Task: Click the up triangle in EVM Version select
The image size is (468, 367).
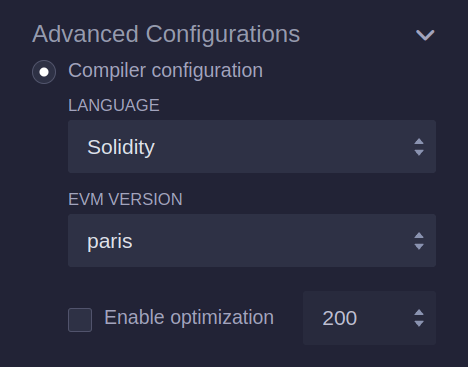Action: [x=419, y=235]
